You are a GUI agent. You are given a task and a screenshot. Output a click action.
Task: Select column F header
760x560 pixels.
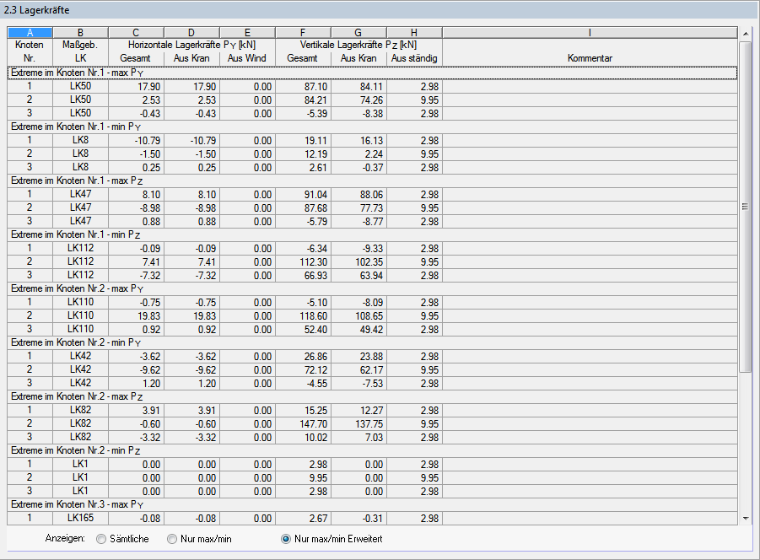303,33
